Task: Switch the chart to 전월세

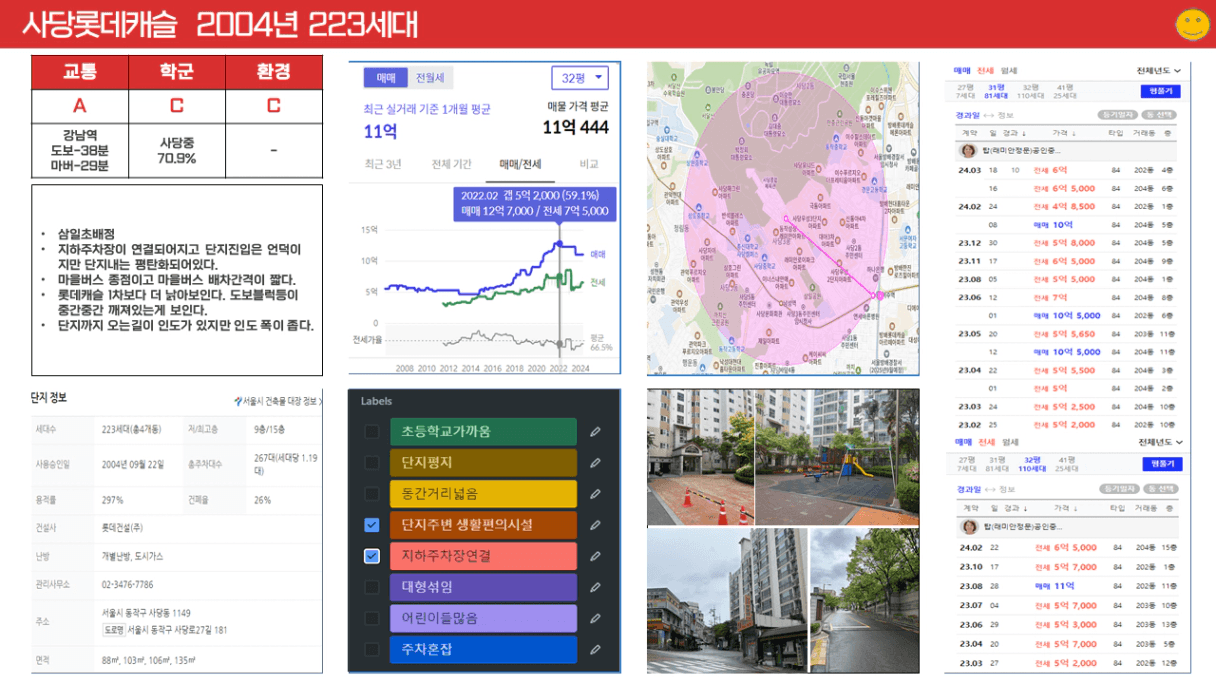Action: [x=431, y=78]
